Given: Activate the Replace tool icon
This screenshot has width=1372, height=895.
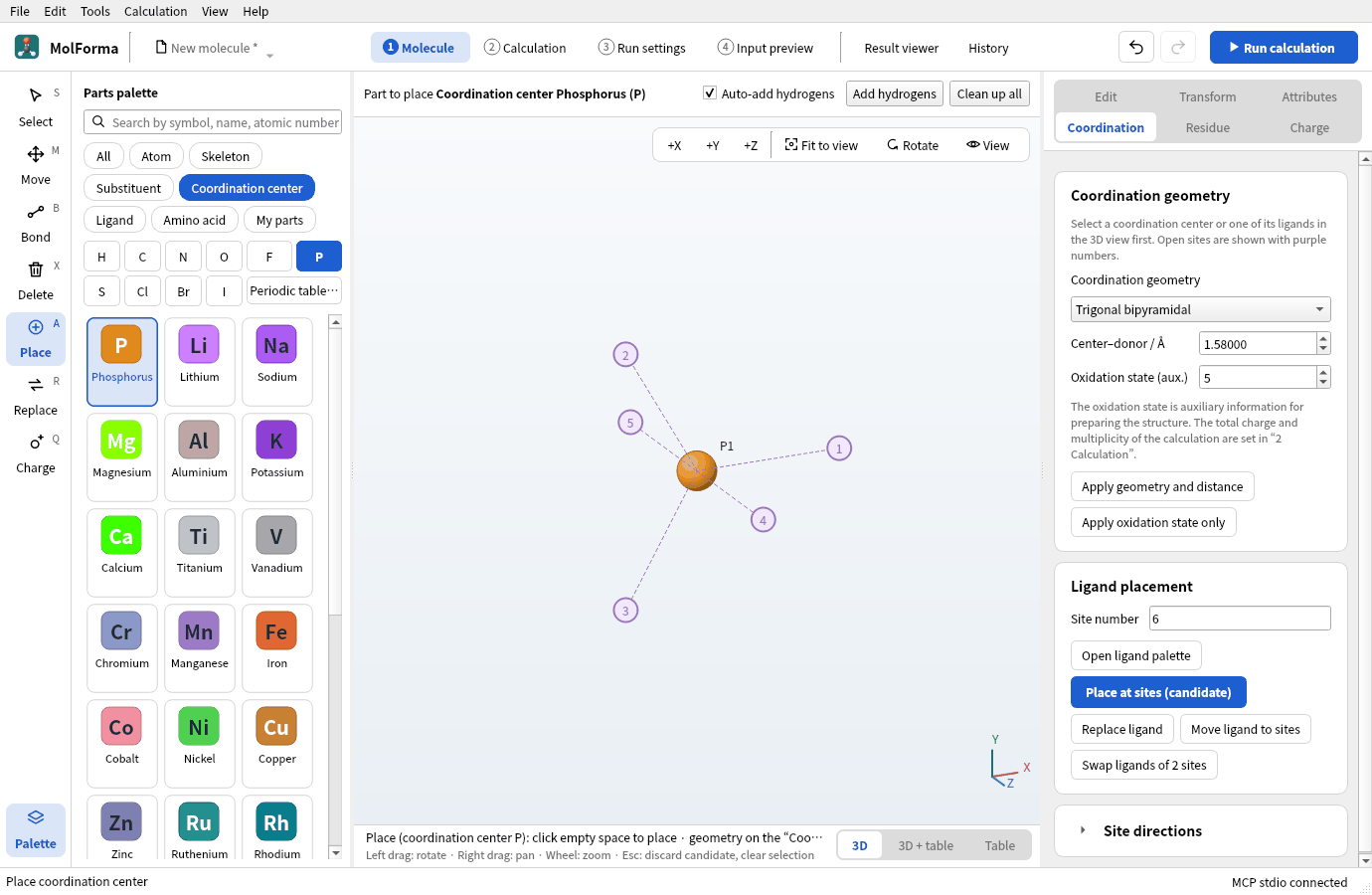Looking at the screenshot, I should (36, 385).
